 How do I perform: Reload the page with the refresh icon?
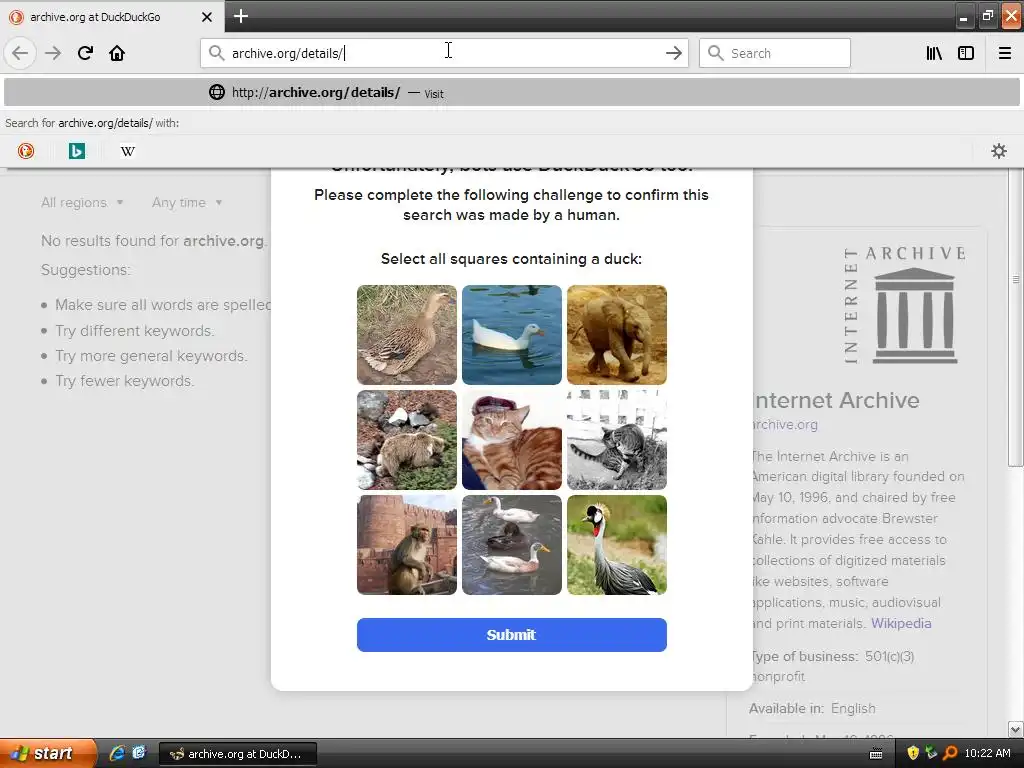85,53
